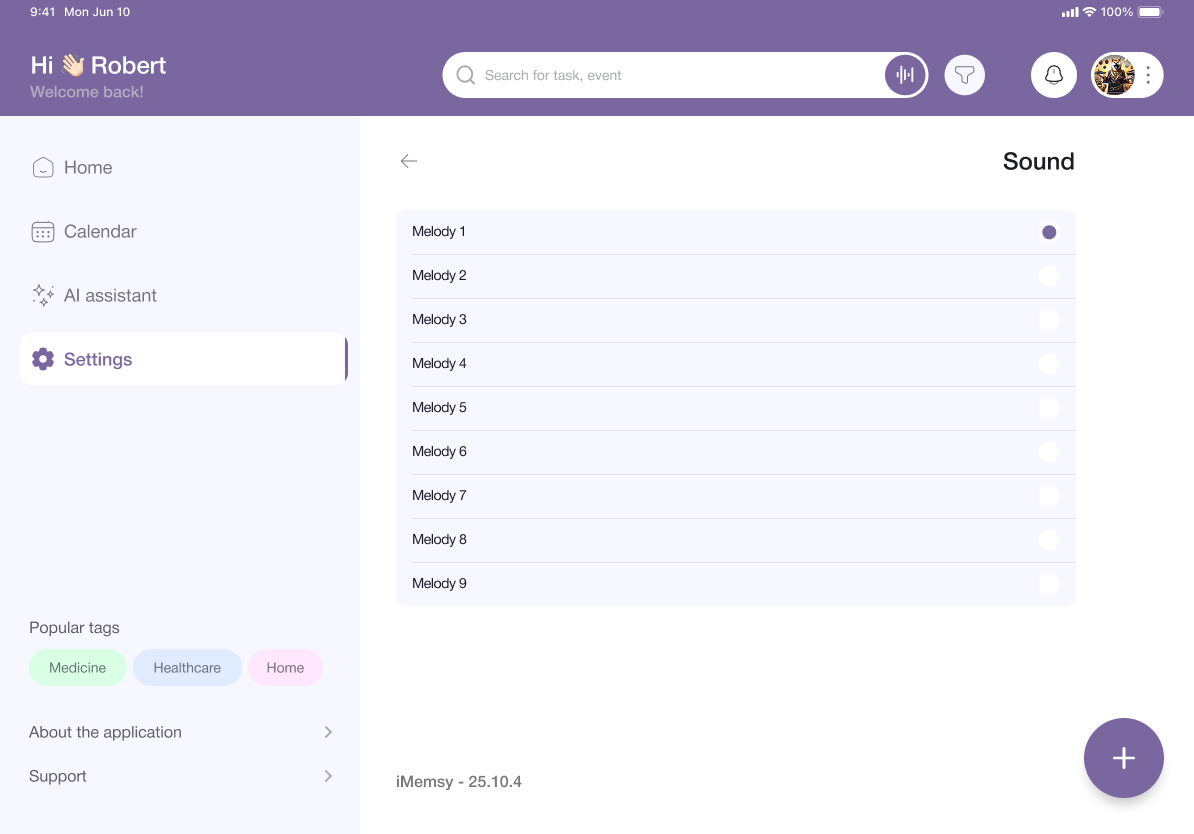
Task: Open the filter funnel icon
Action: tap(964, 75)
